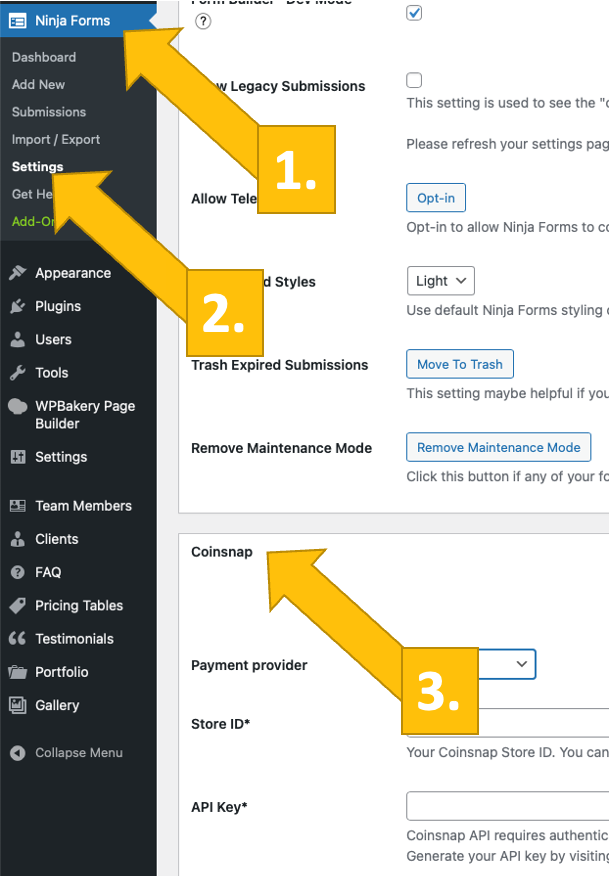
Task: Click the Portfolio folder icon
Action: coord(18,672)
